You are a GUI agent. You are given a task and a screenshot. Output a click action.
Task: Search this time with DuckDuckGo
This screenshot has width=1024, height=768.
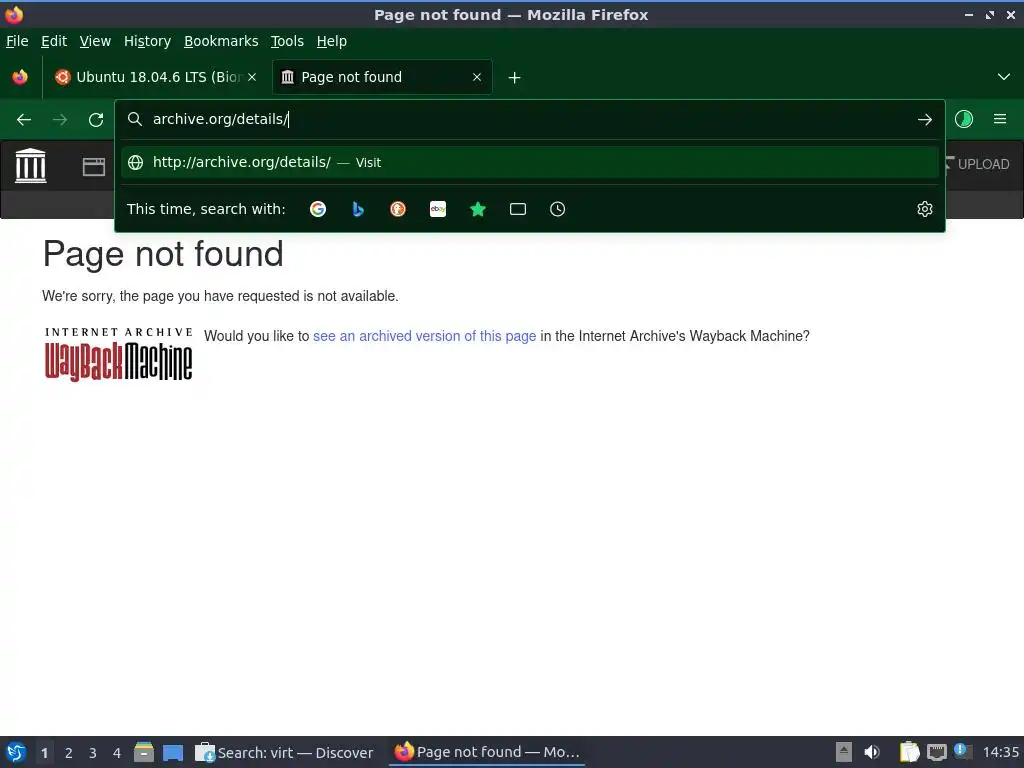[x=398, y=209]
